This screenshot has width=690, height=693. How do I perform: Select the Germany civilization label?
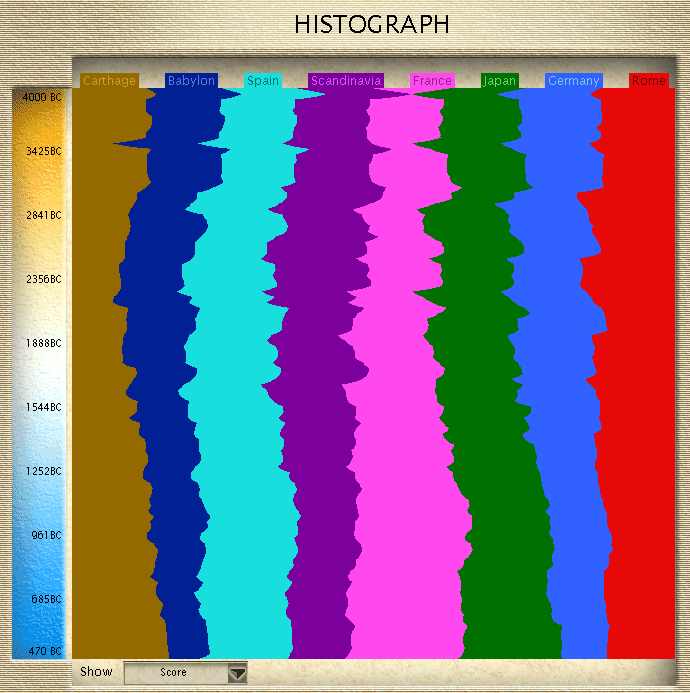pyautogui.click(x=574, y=80)
